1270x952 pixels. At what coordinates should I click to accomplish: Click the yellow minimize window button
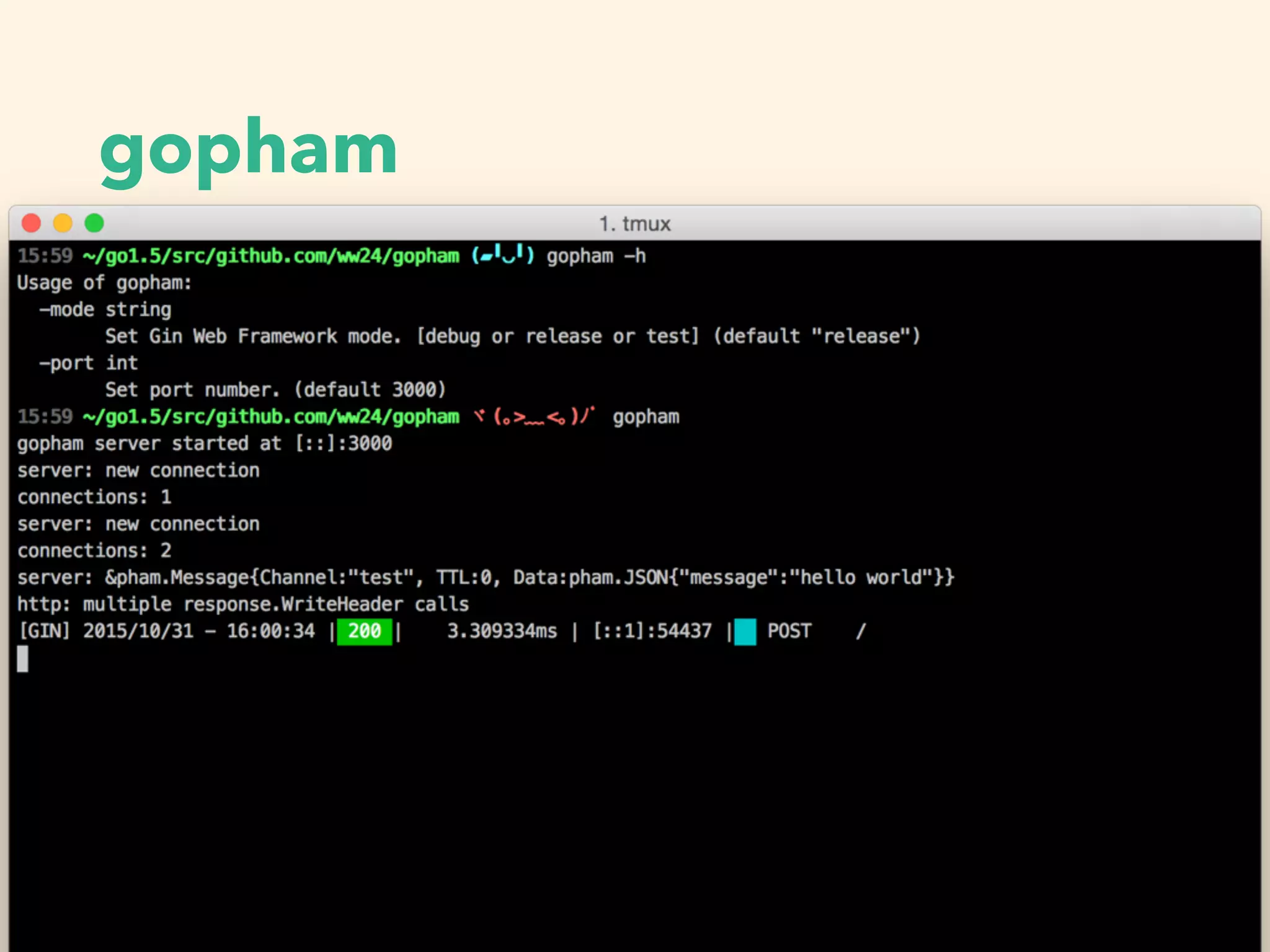tap(63, 223)
